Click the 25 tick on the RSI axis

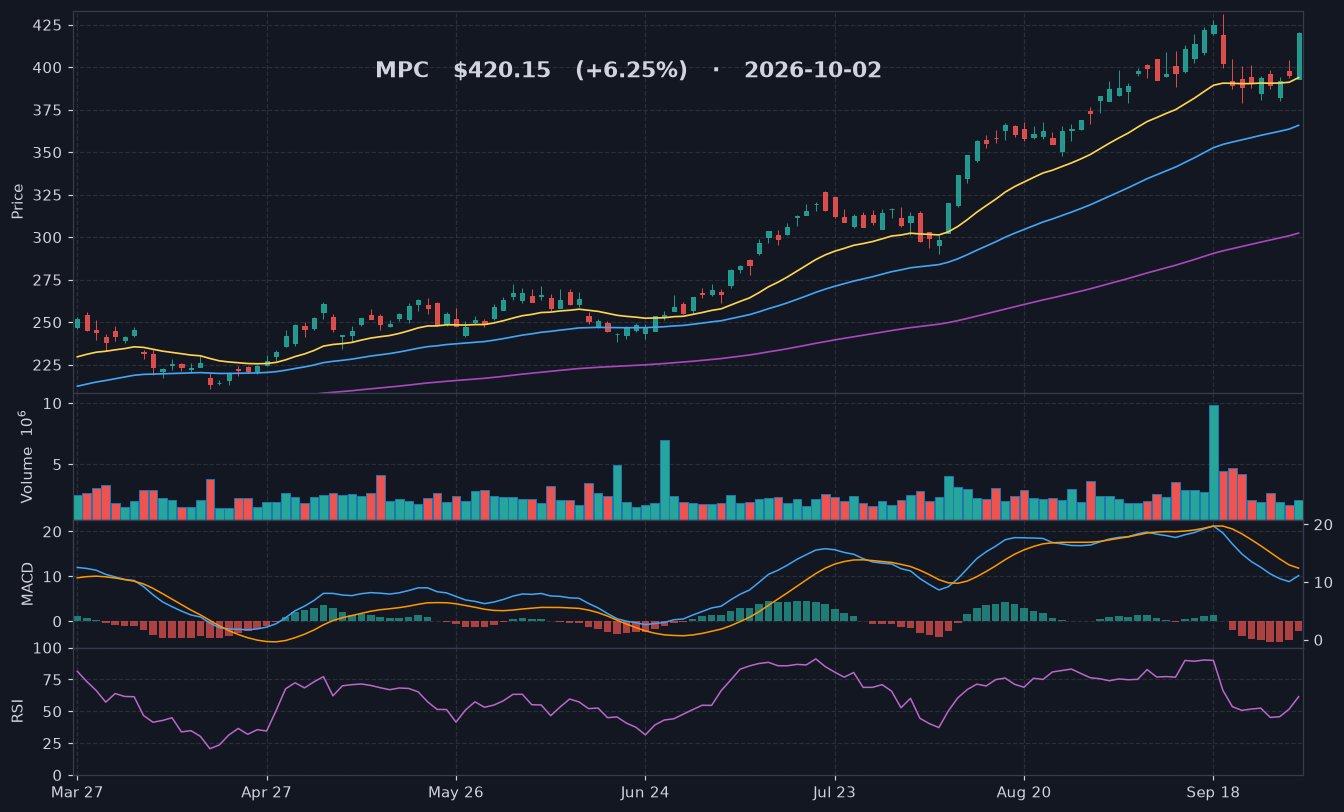(x=54, y=744)
